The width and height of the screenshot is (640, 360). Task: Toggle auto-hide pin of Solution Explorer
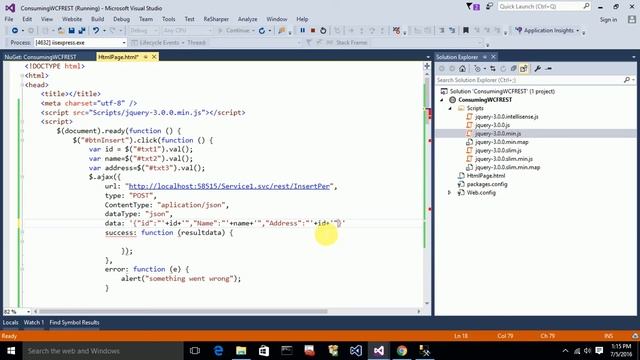[x=484, y=57]
